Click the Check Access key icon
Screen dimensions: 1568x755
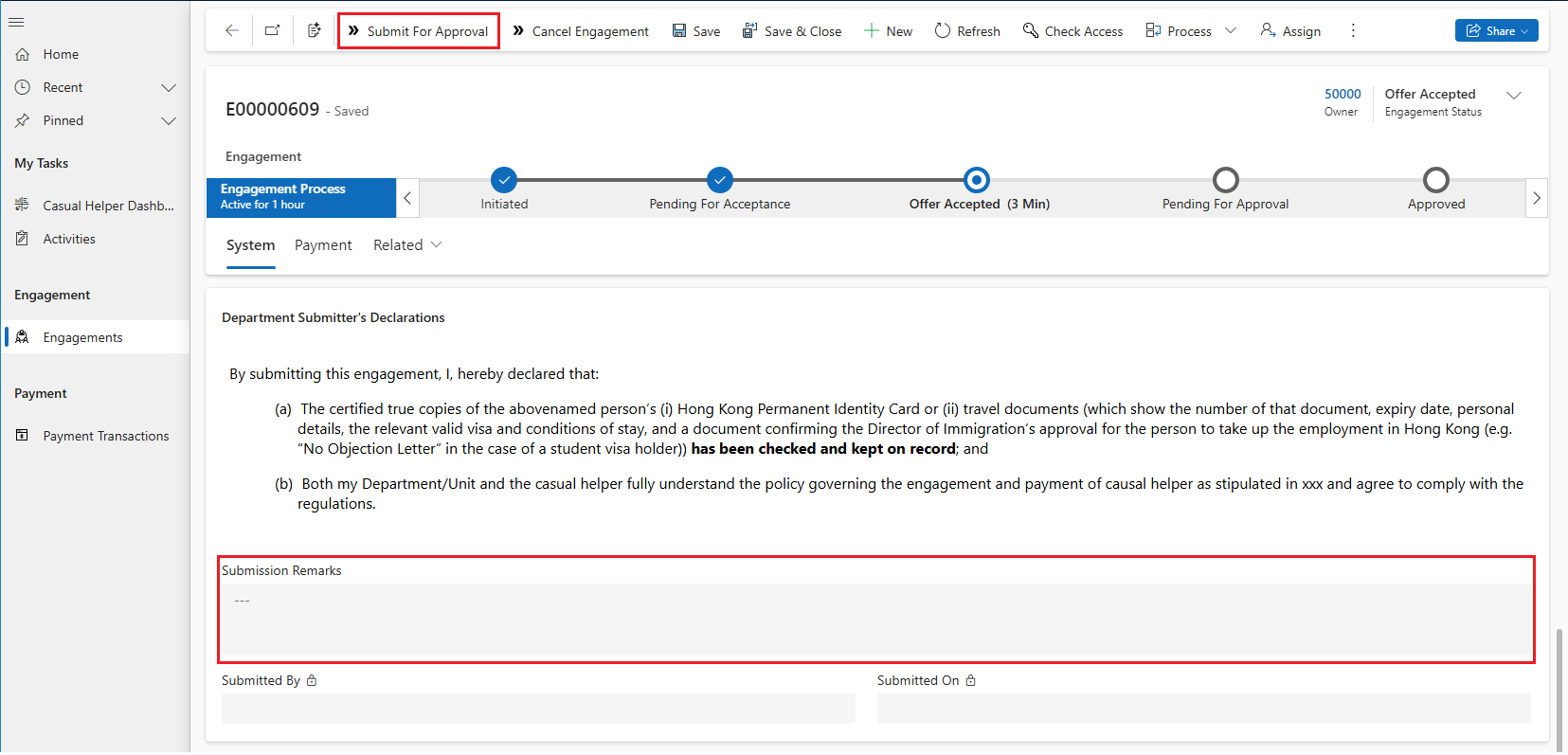coord(1031,31)
